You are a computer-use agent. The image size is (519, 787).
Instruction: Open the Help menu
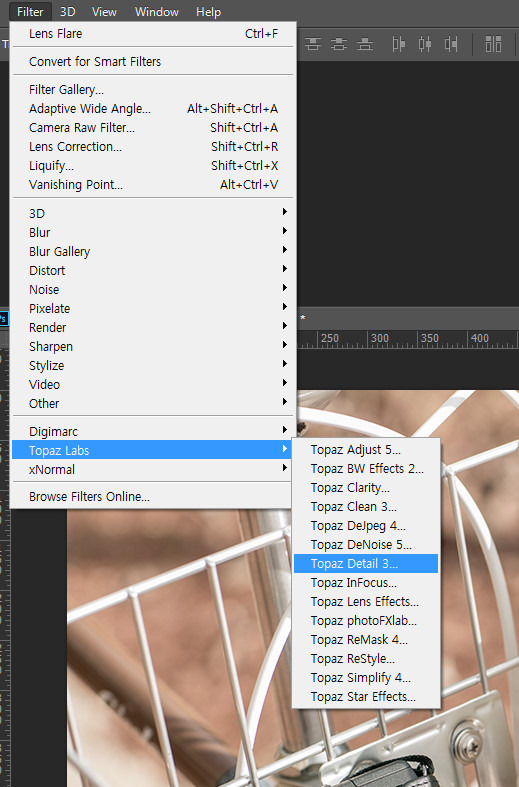tap(208, 12)
